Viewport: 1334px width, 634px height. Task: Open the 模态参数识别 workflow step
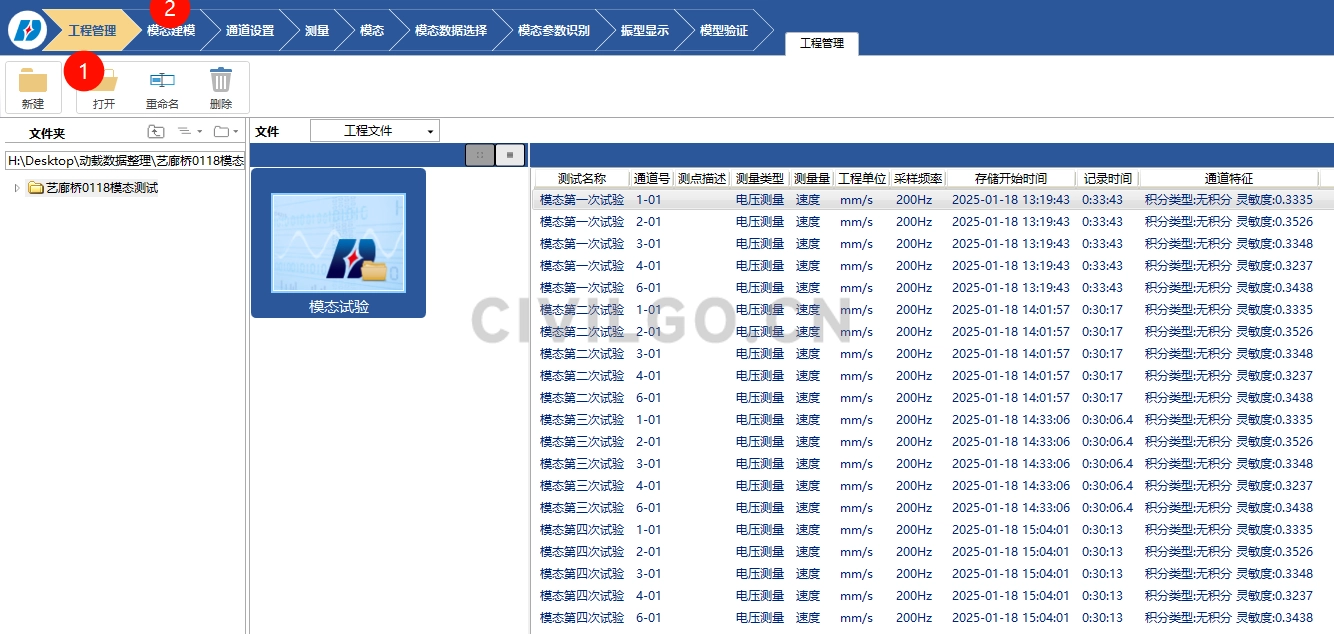coord(553,30)
